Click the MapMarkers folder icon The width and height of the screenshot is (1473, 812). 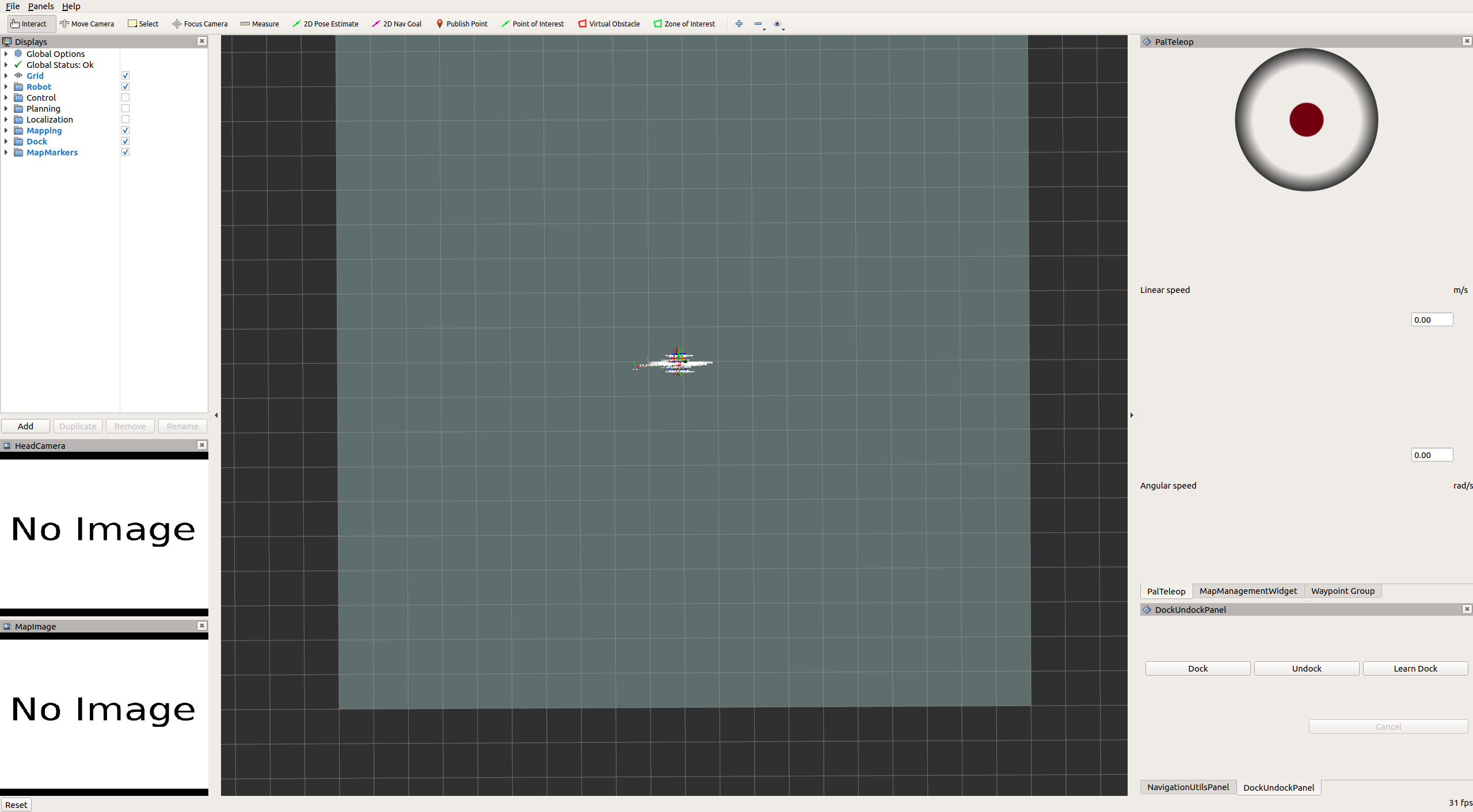click(18, 152)
